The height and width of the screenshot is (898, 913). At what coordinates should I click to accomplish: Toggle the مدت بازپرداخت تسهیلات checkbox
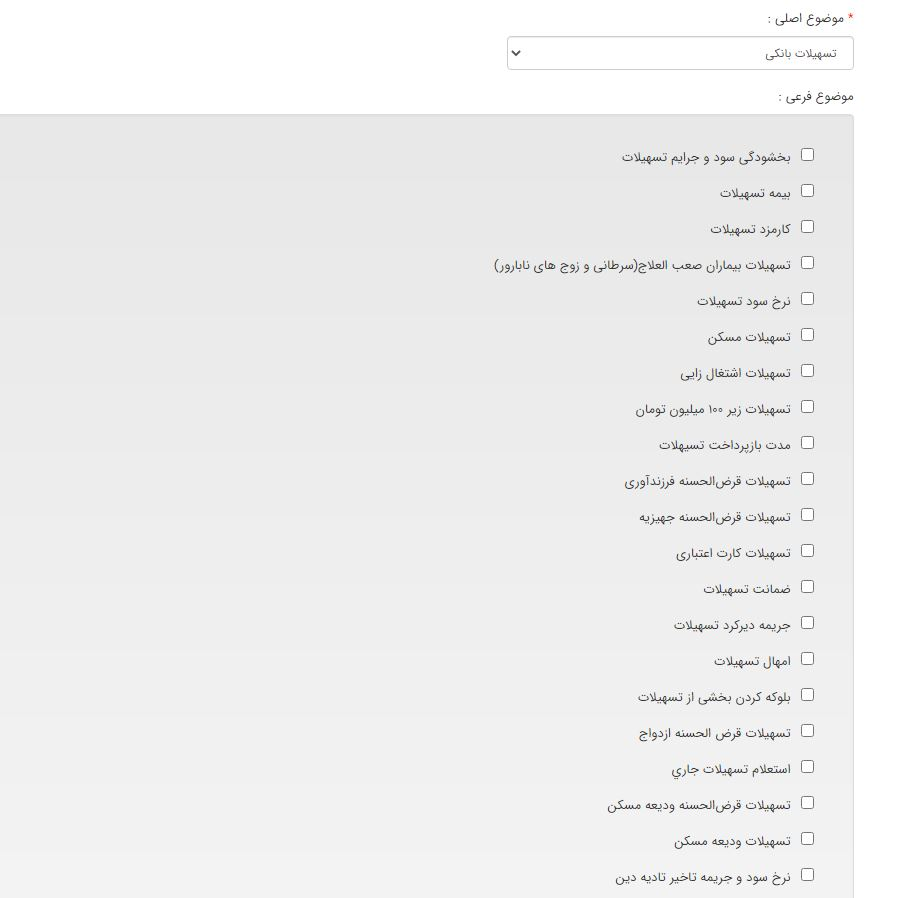[x=808, y=443]
